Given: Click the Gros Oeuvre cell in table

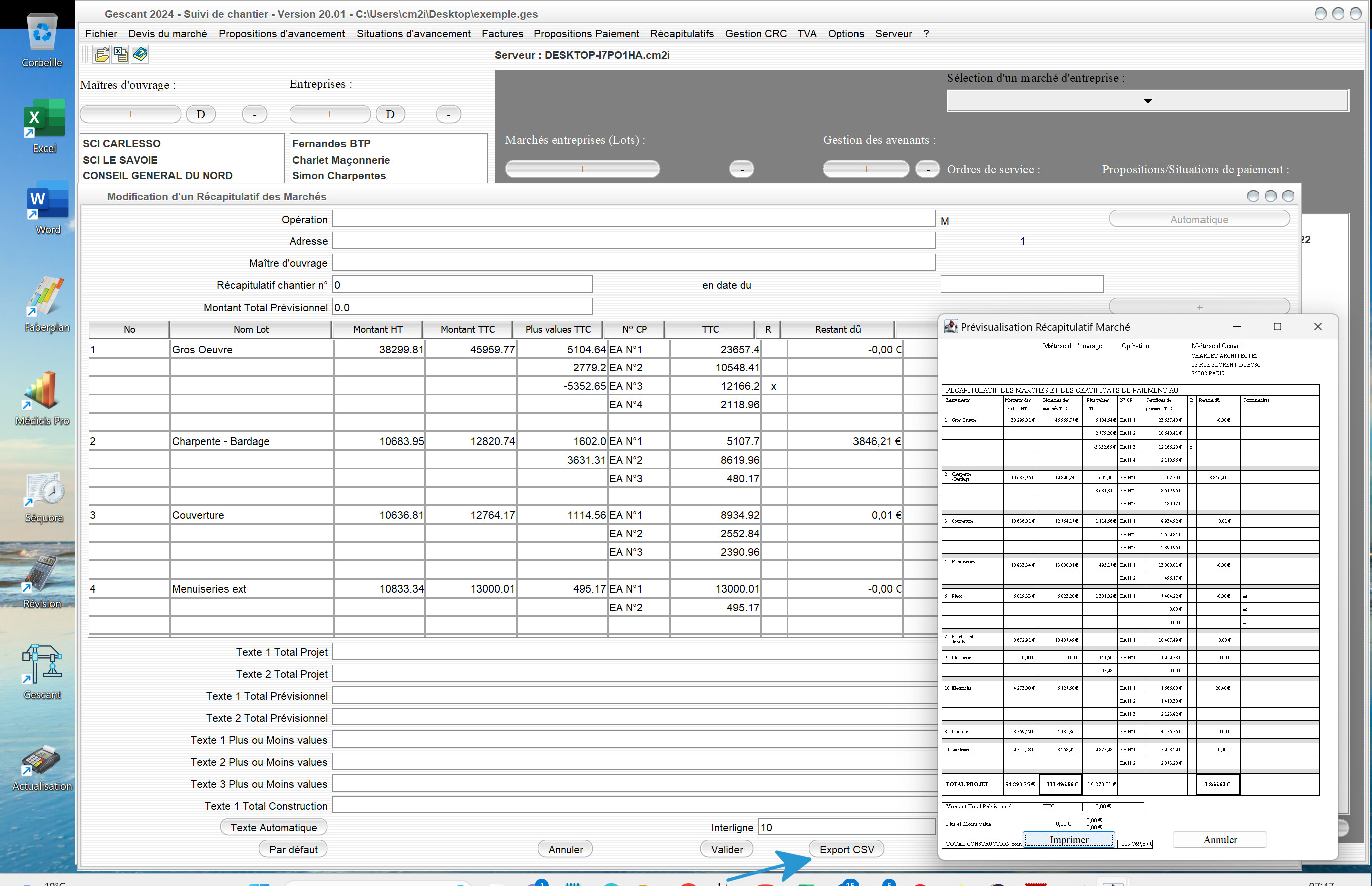Looking at the screenshot, I should (x=252, y=349).
